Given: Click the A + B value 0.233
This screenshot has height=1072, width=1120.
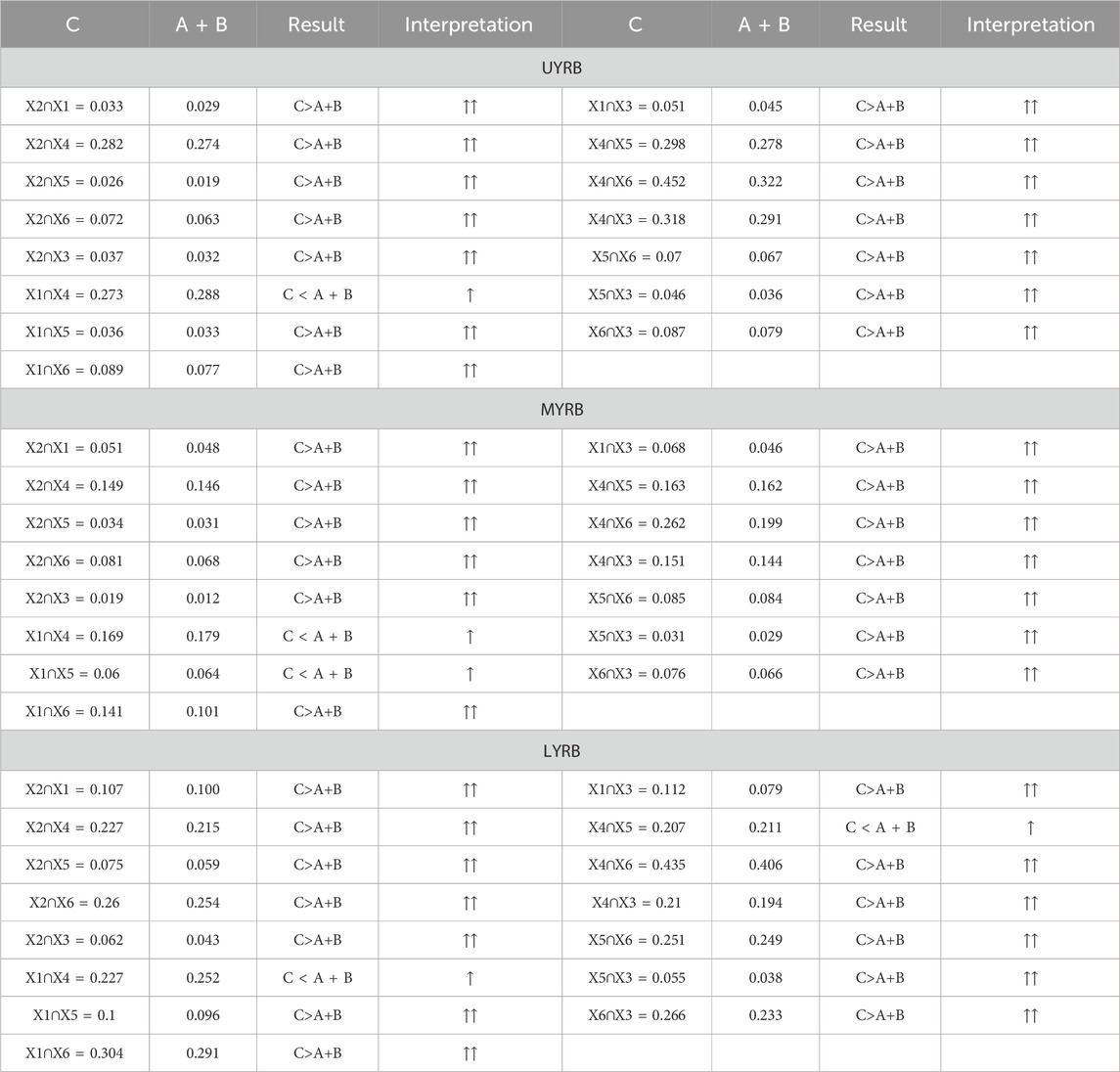Looking at the screenshot, I should click(765, 1015).
